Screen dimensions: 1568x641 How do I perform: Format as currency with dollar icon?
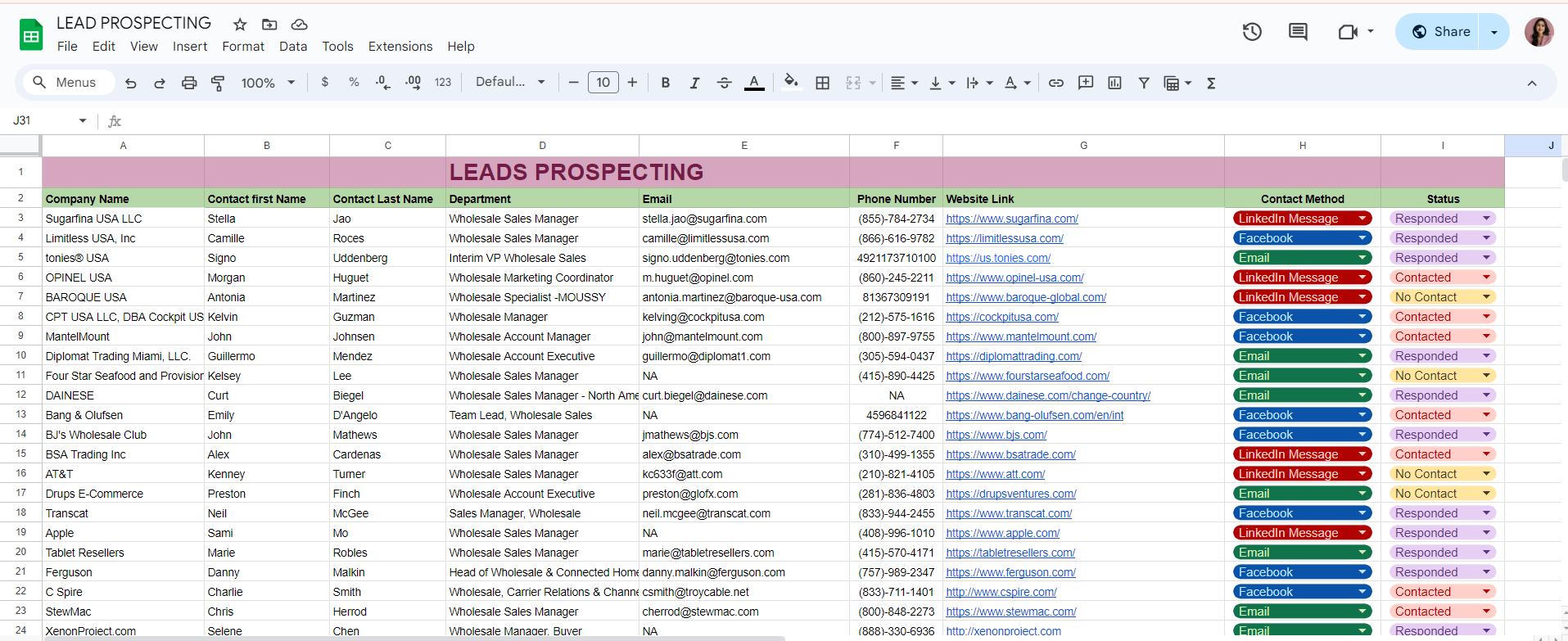pos(325,83)
